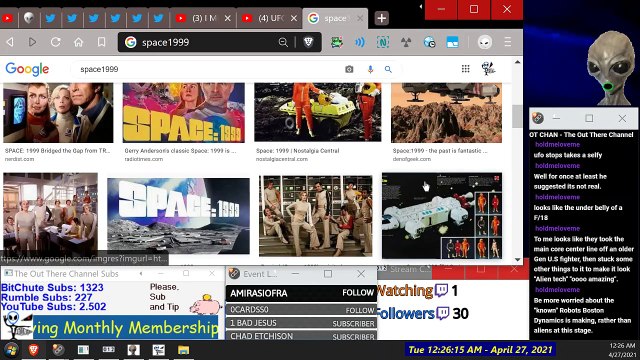Open the Windows Start button
This screenshot has width=640, height=360.
point(11,350)
